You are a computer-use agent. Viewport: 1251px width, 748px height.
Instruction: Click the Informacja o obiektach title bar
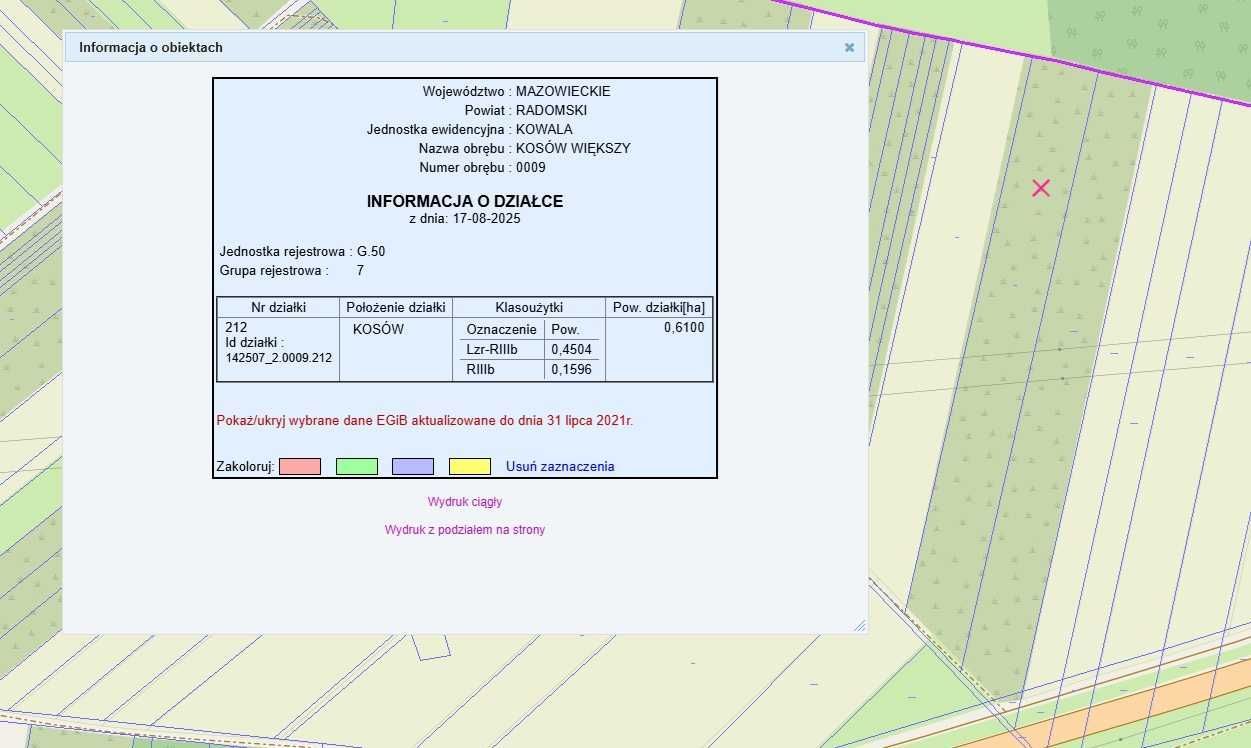[465, 47]
